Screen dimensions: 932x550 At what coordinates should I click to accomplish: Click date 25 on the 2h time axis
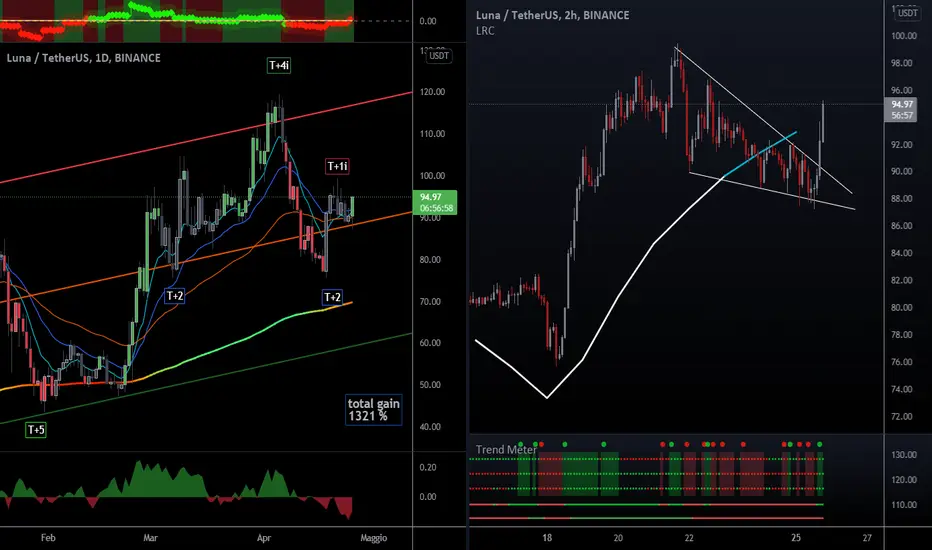coord(796,538)
